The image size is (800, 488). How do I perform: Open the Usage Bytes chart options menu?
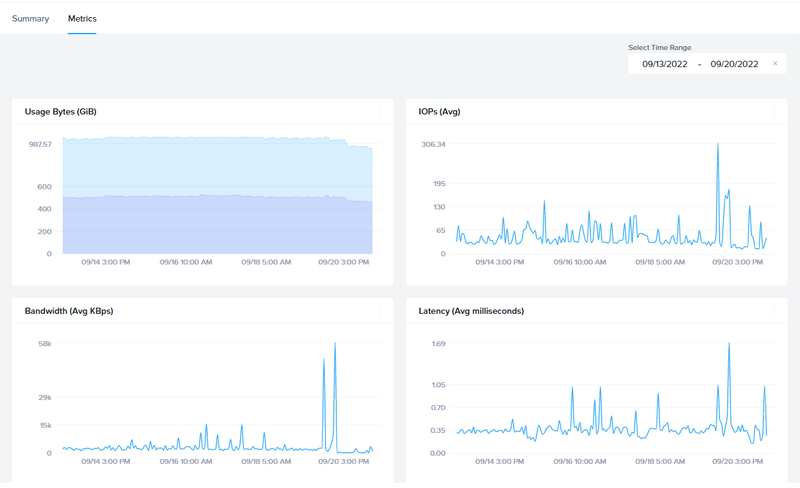tap(380, 112)
